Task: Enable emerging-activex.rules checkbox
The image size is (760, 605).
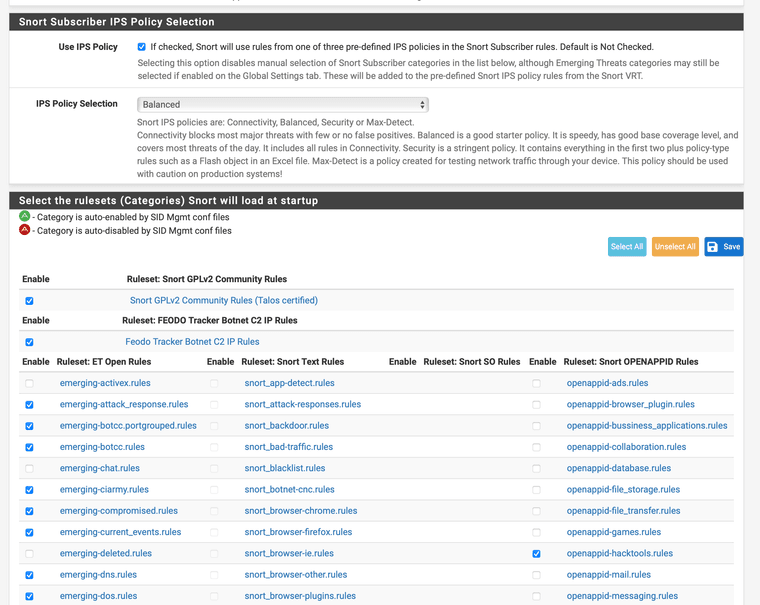Action: (x=29, y=383)
